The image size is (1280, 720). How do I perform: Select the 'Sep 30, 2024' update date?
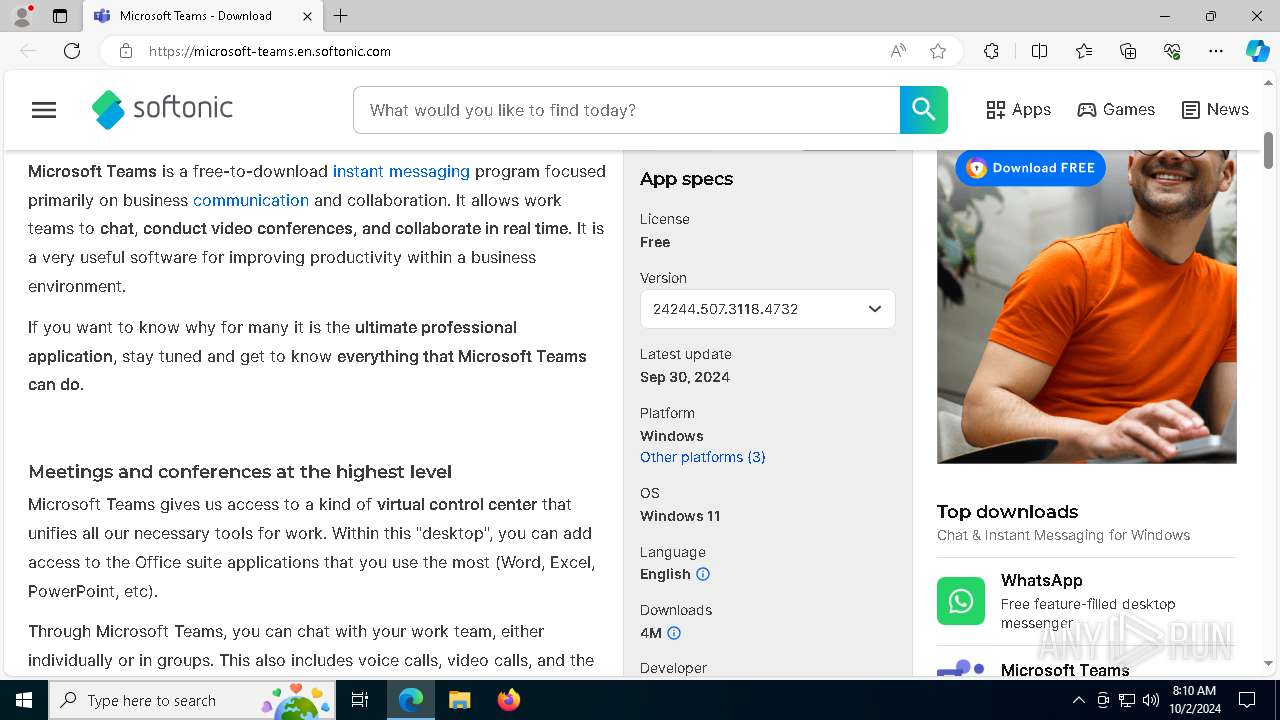point(685,377)
